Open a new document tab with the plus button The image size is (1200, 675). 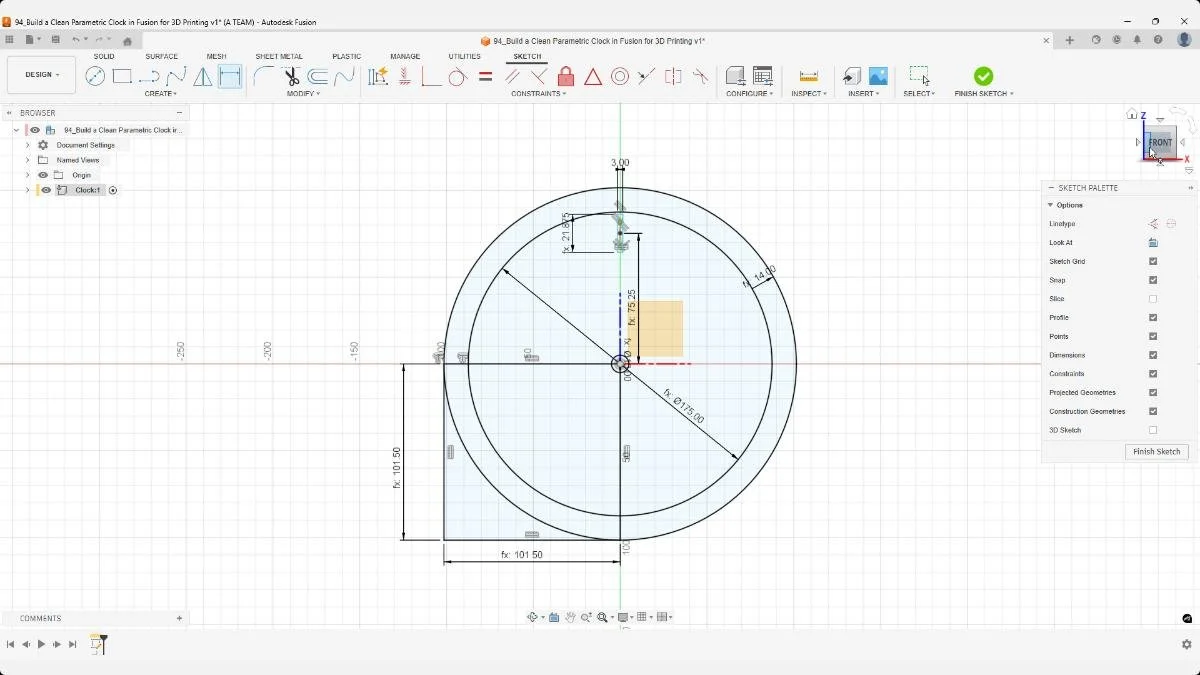click(x=1070, y=41)
